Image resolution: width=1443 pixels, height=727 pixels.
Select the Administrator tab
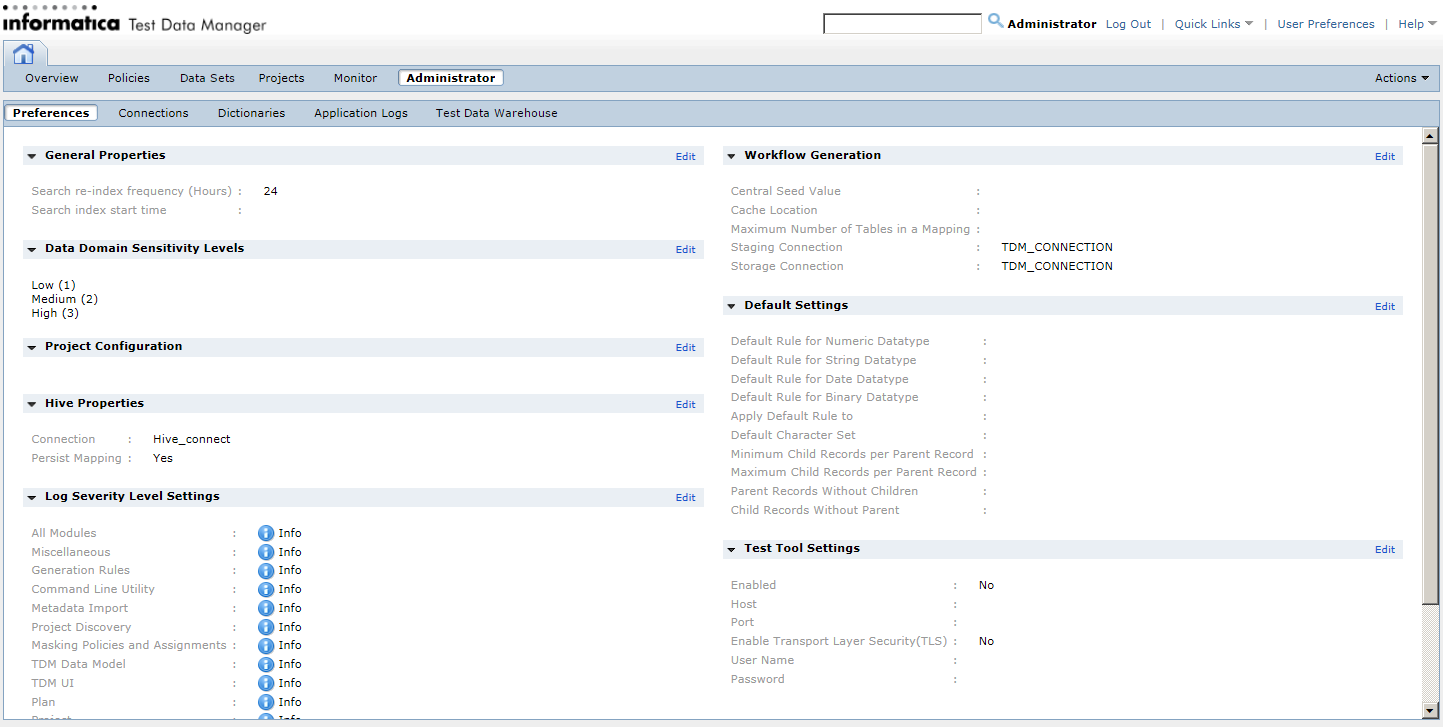pyautogui.click(x=451, y=78)
